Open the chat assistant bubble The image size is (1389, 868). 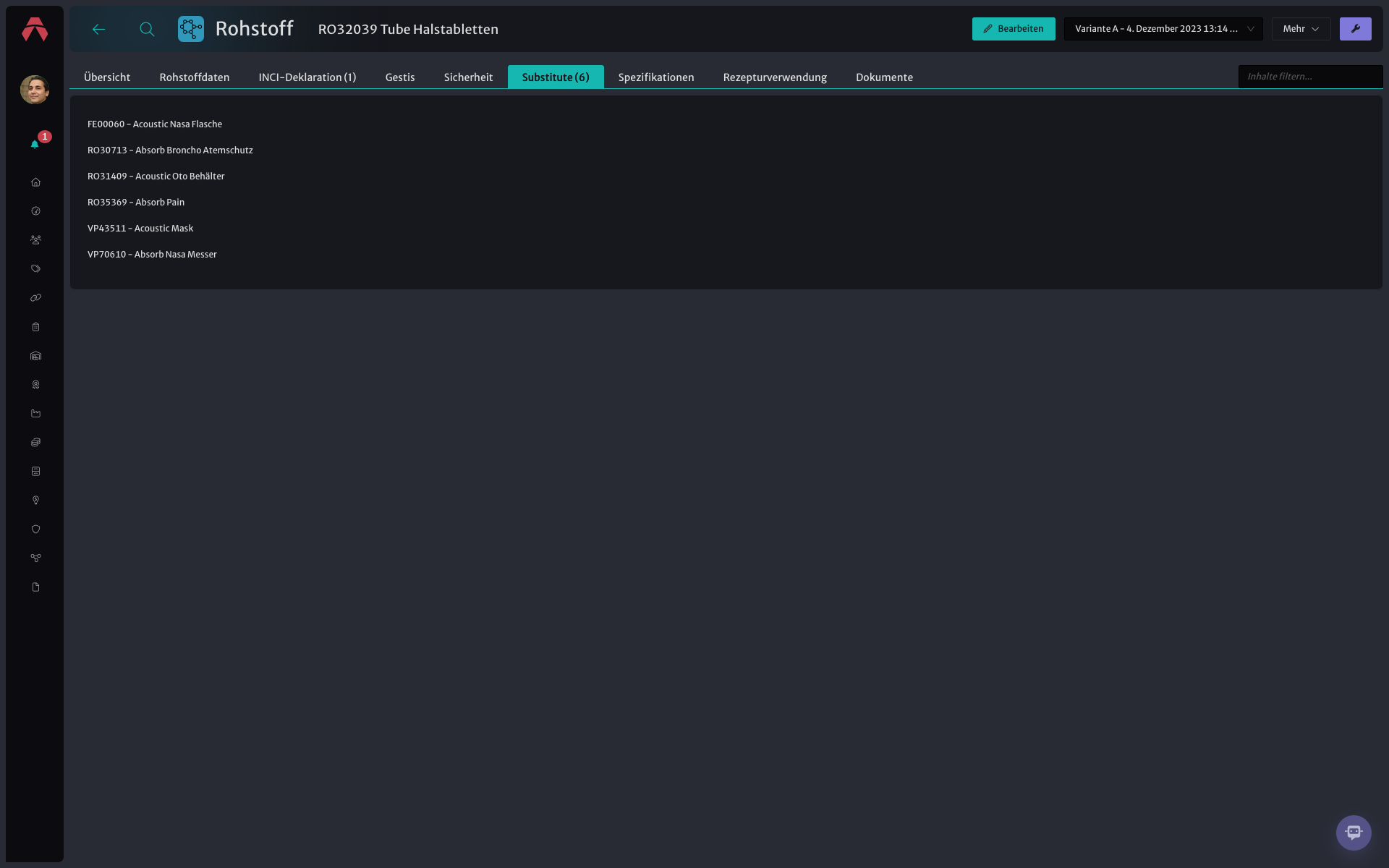click(x=1354, y=833)
